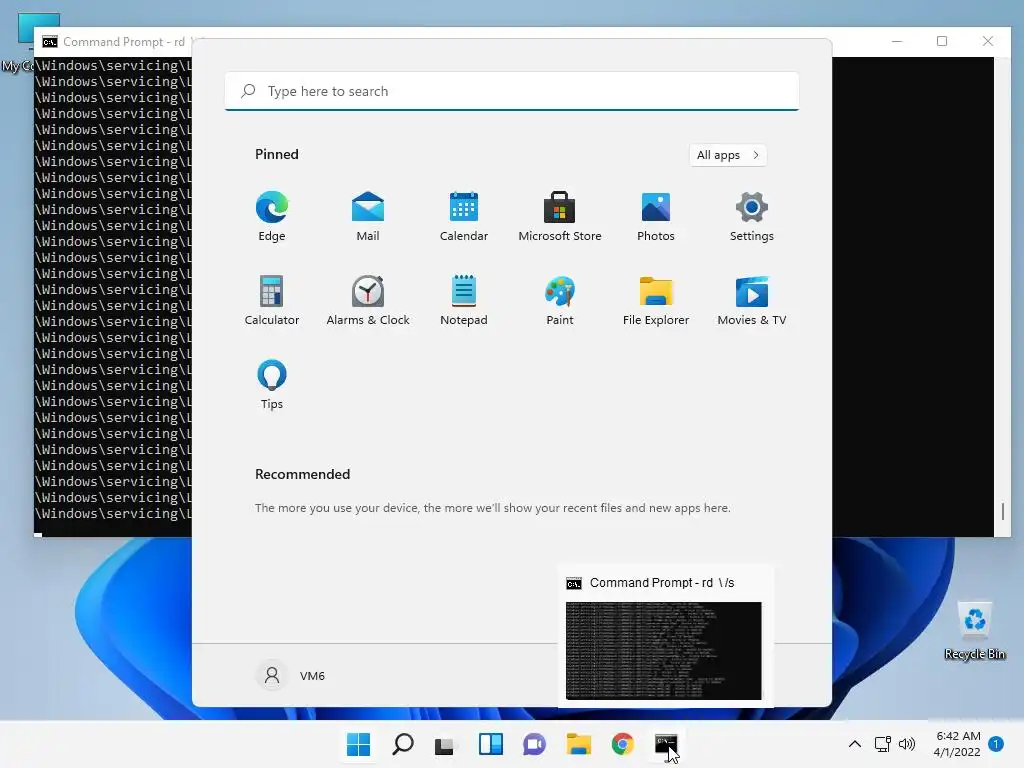Image resolution: width=1024 pixels, height=768 pixels.
Task: Open the All apps list
Action: [728, 155]
